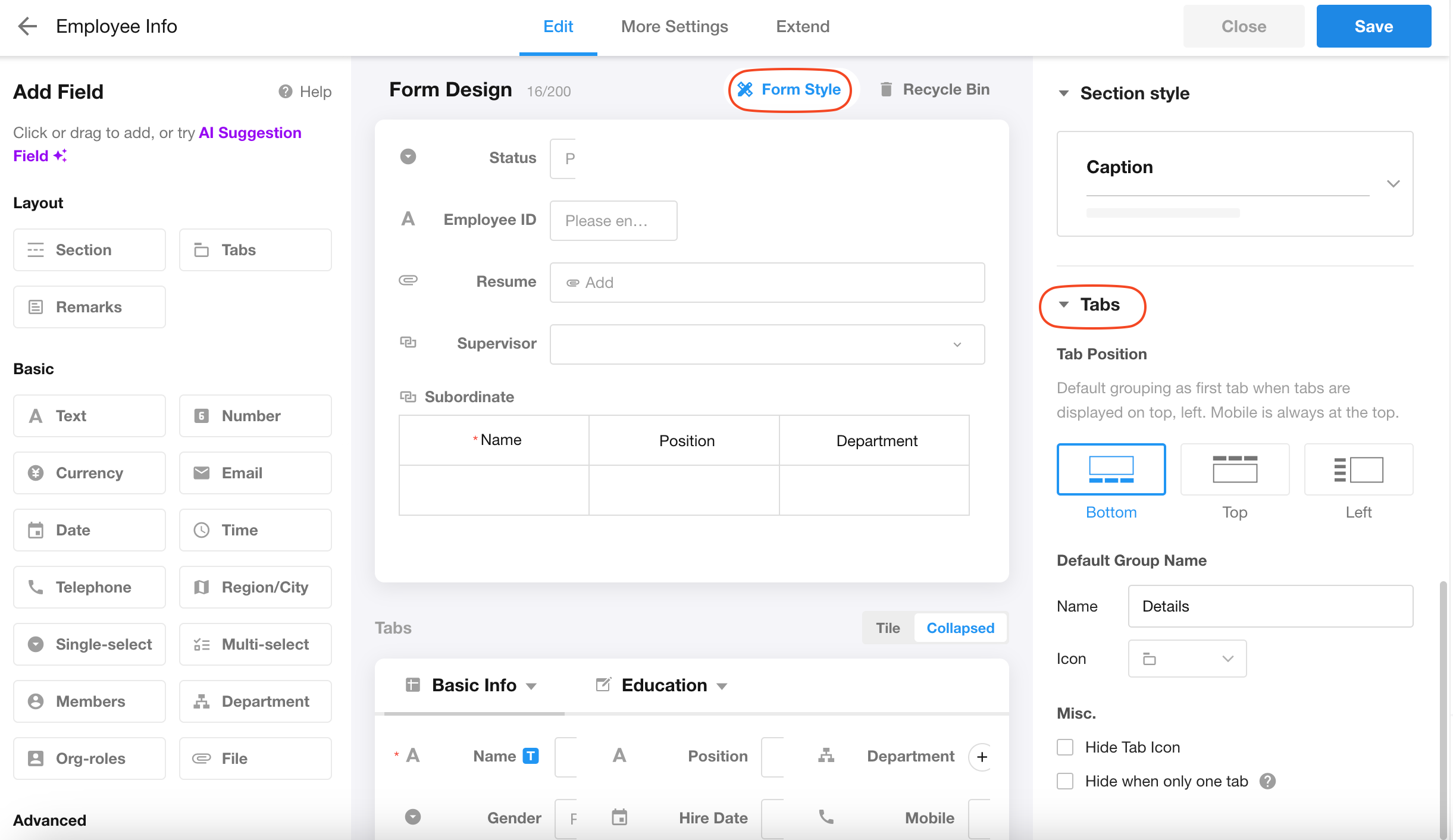This screenshot has height=840, width=1453.
Task: Click the Default Group Name input field
Action: tap(1270, 606)
